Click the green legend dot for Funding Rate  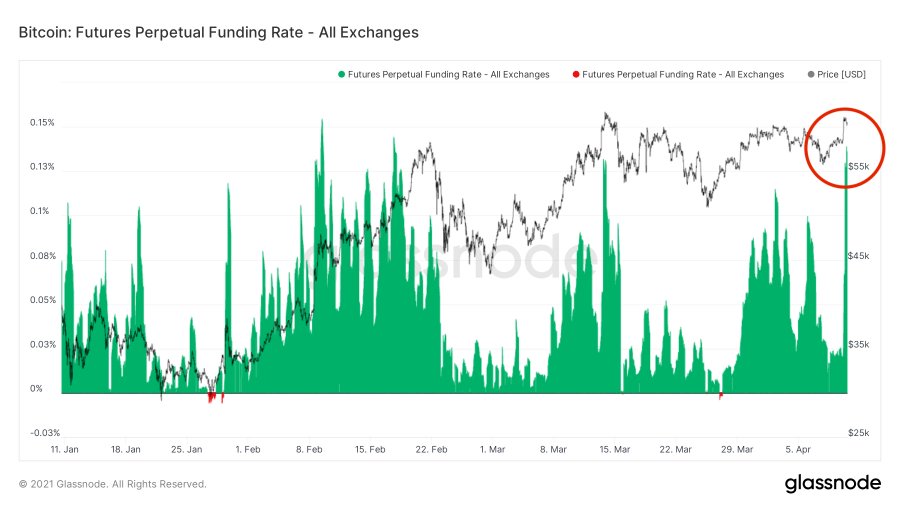click(x=342, y=75)
